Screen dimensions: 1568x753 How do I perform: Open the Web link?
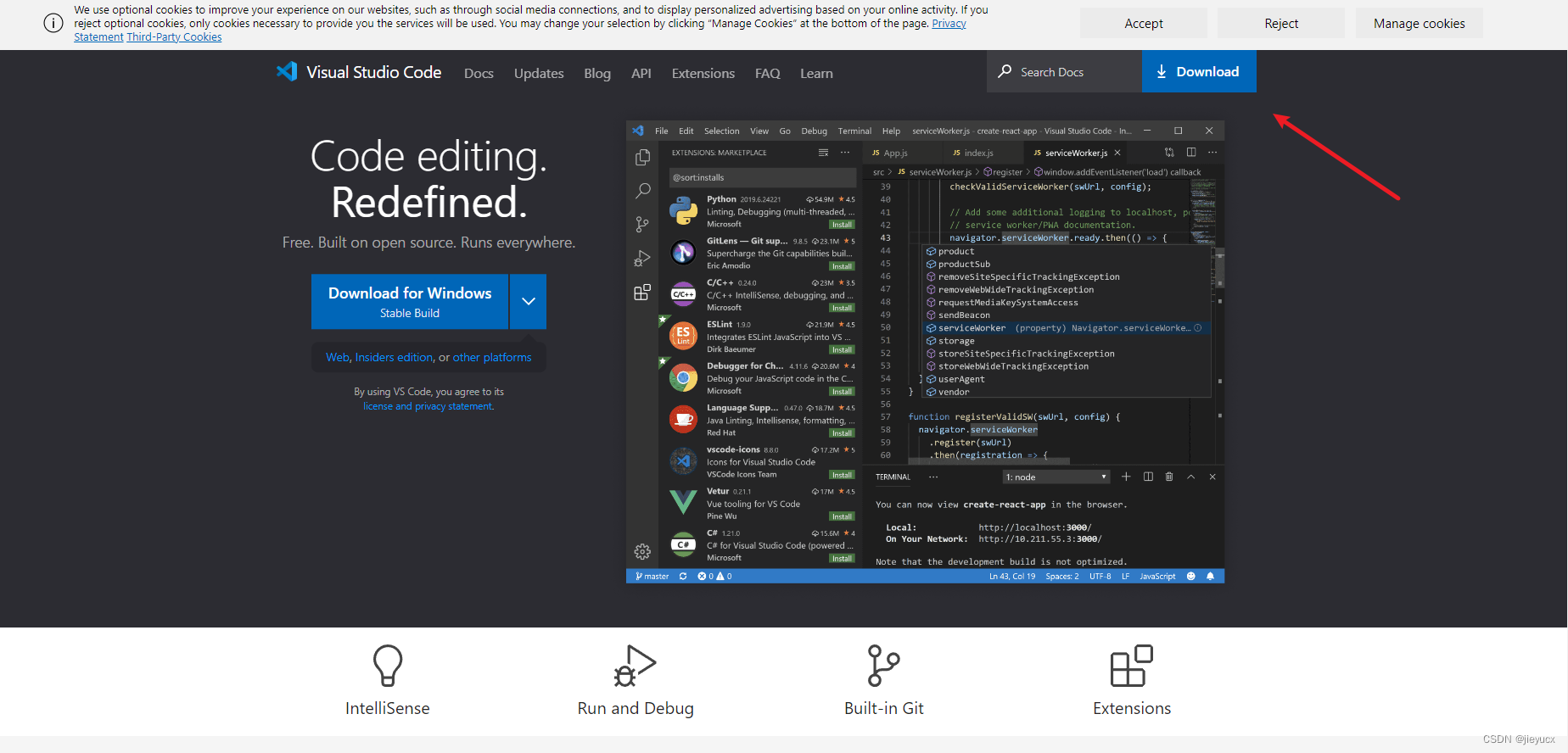coord(338,358)
